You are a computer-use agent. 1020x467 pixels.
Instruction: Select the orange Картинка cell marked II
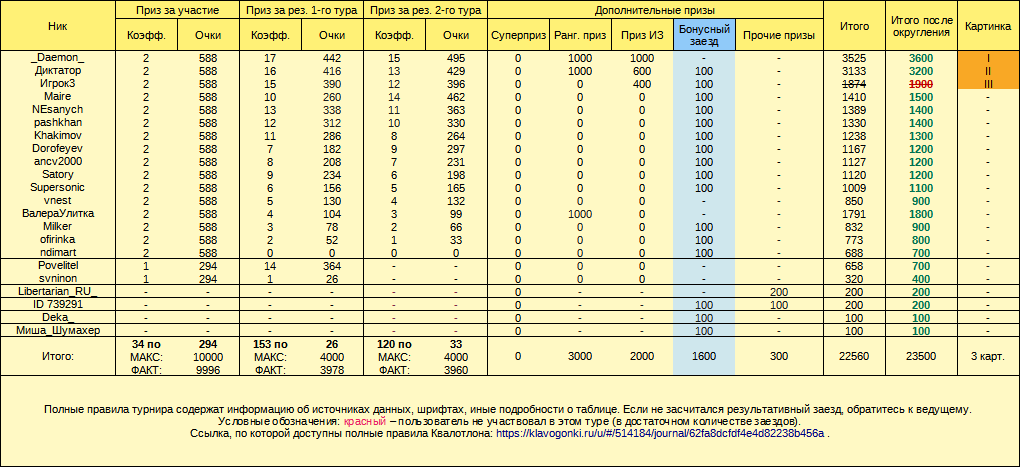(988, 70)
